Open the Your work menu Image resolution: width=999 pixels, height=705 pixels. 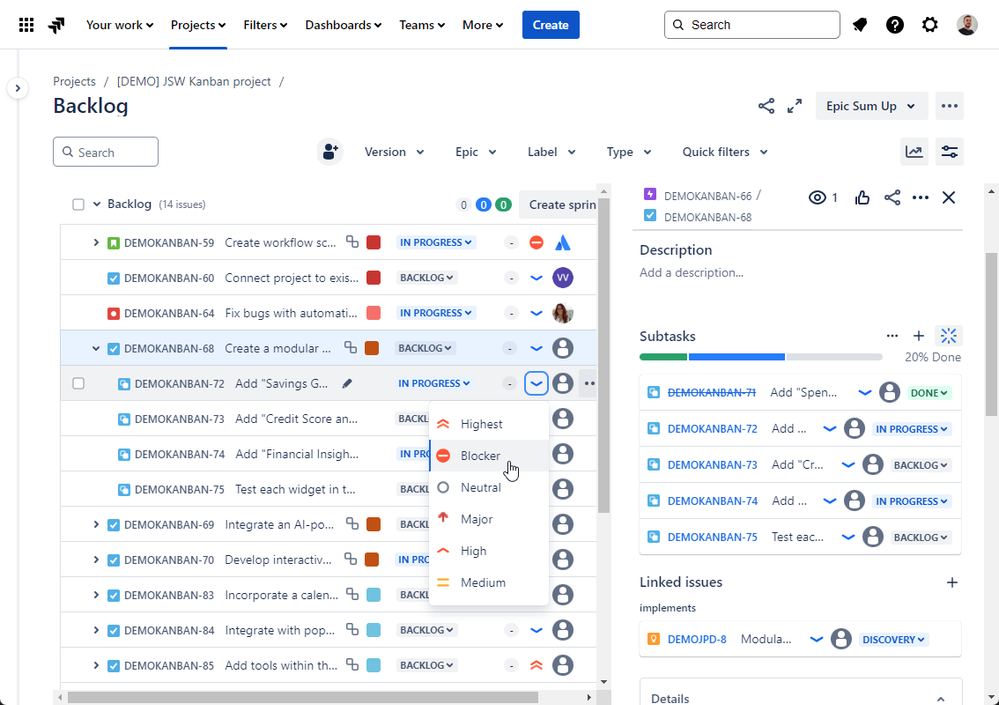120,25
